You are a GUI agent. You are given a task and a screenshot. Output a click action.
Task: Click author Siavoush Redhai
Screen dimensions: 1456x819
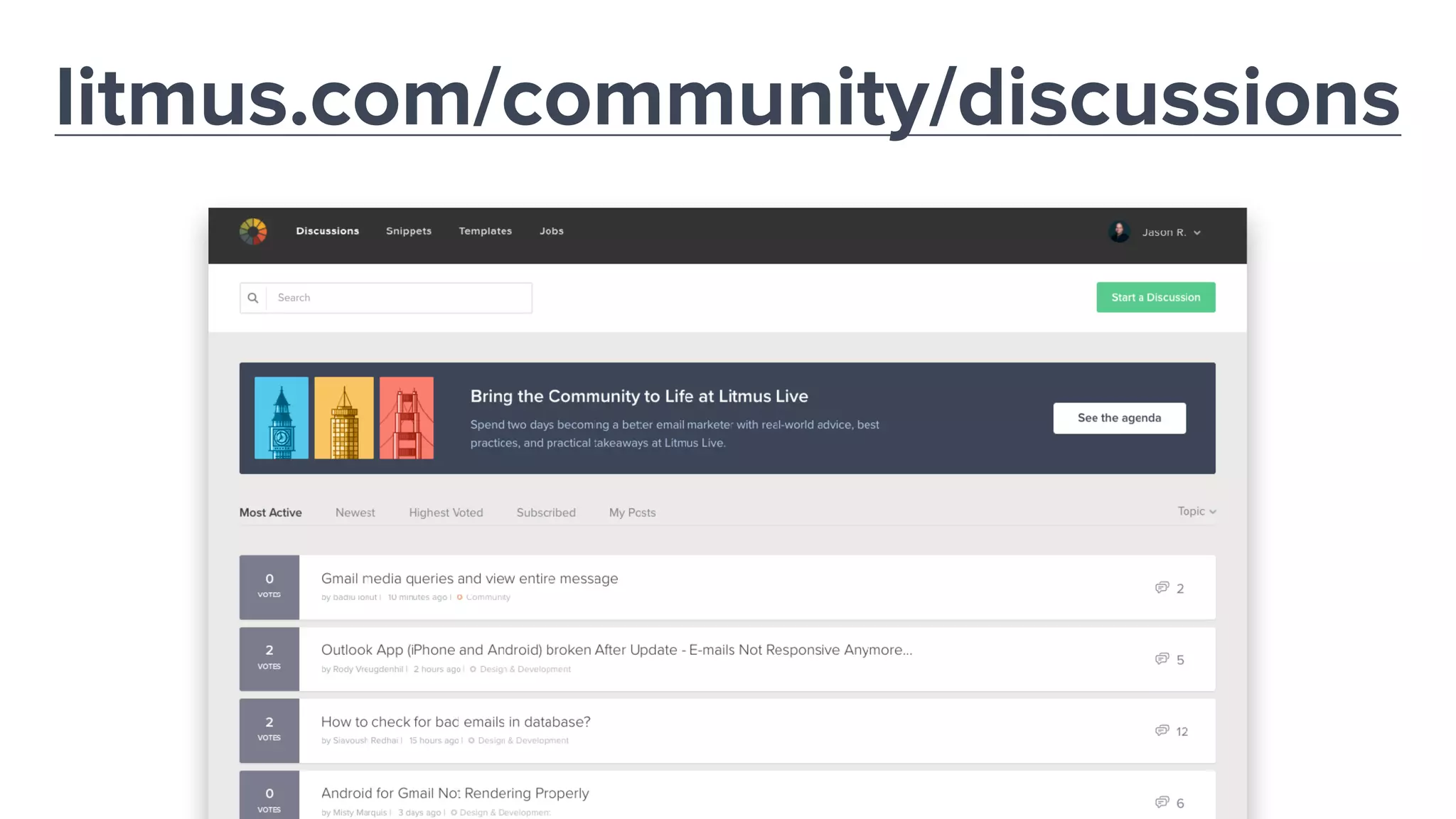click(x=365, y=741)
